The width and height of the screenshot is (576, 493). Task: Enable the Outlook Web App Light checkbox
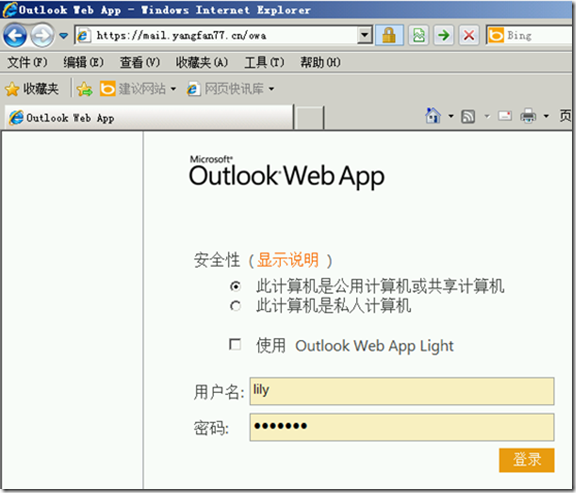(235, 345)
